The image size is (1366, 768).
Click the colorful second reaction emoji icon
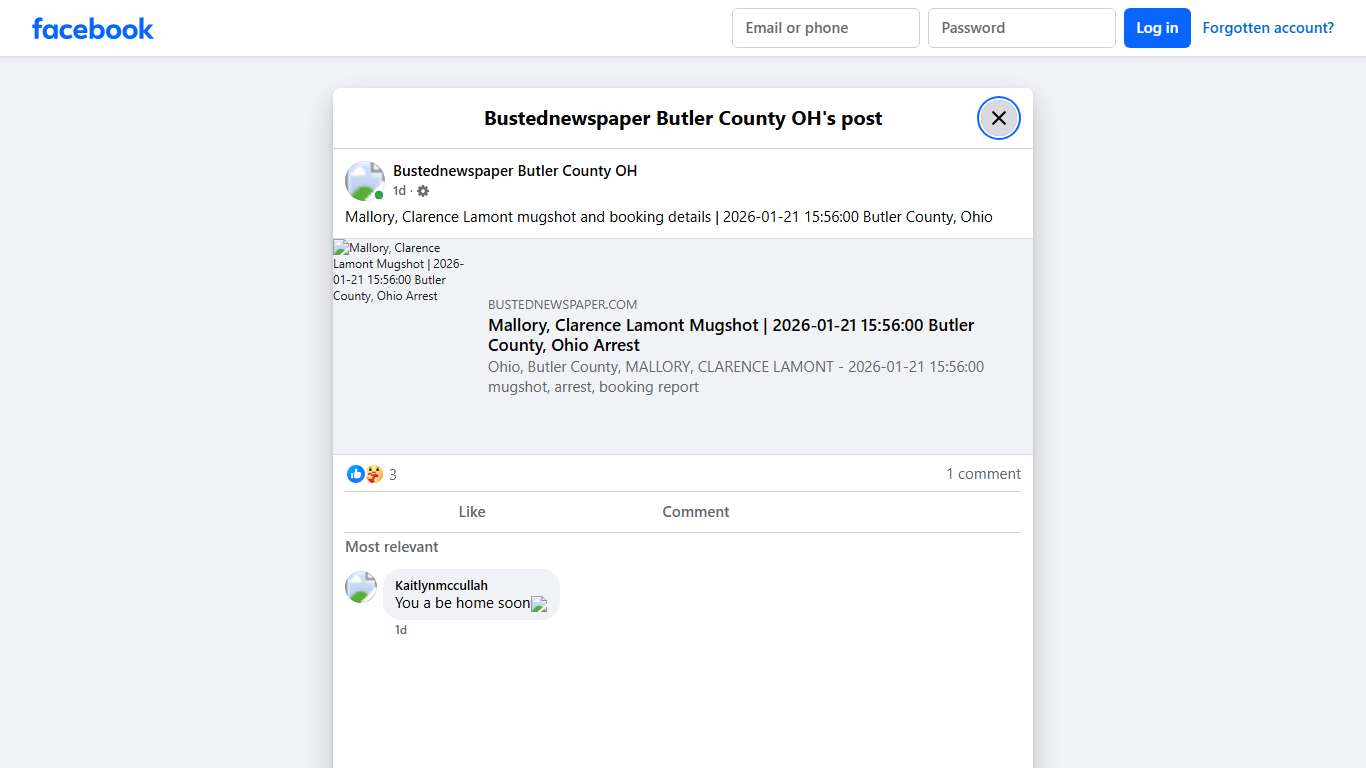(x=373, y=474)
